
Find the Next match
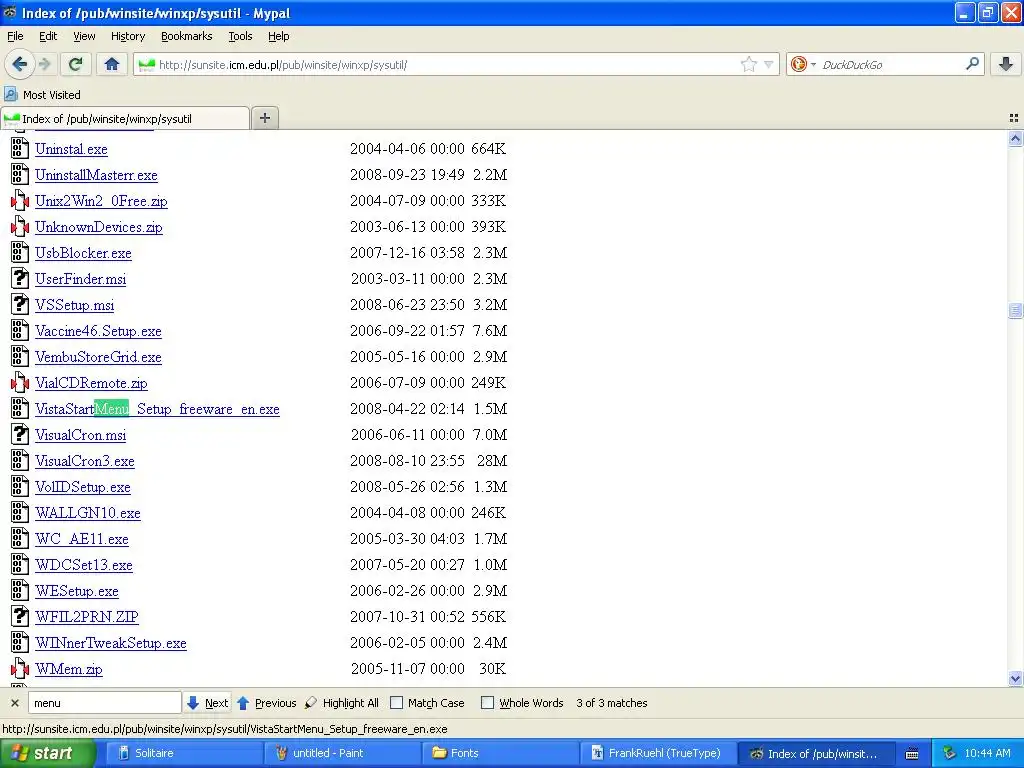click(x=208, y=703)
